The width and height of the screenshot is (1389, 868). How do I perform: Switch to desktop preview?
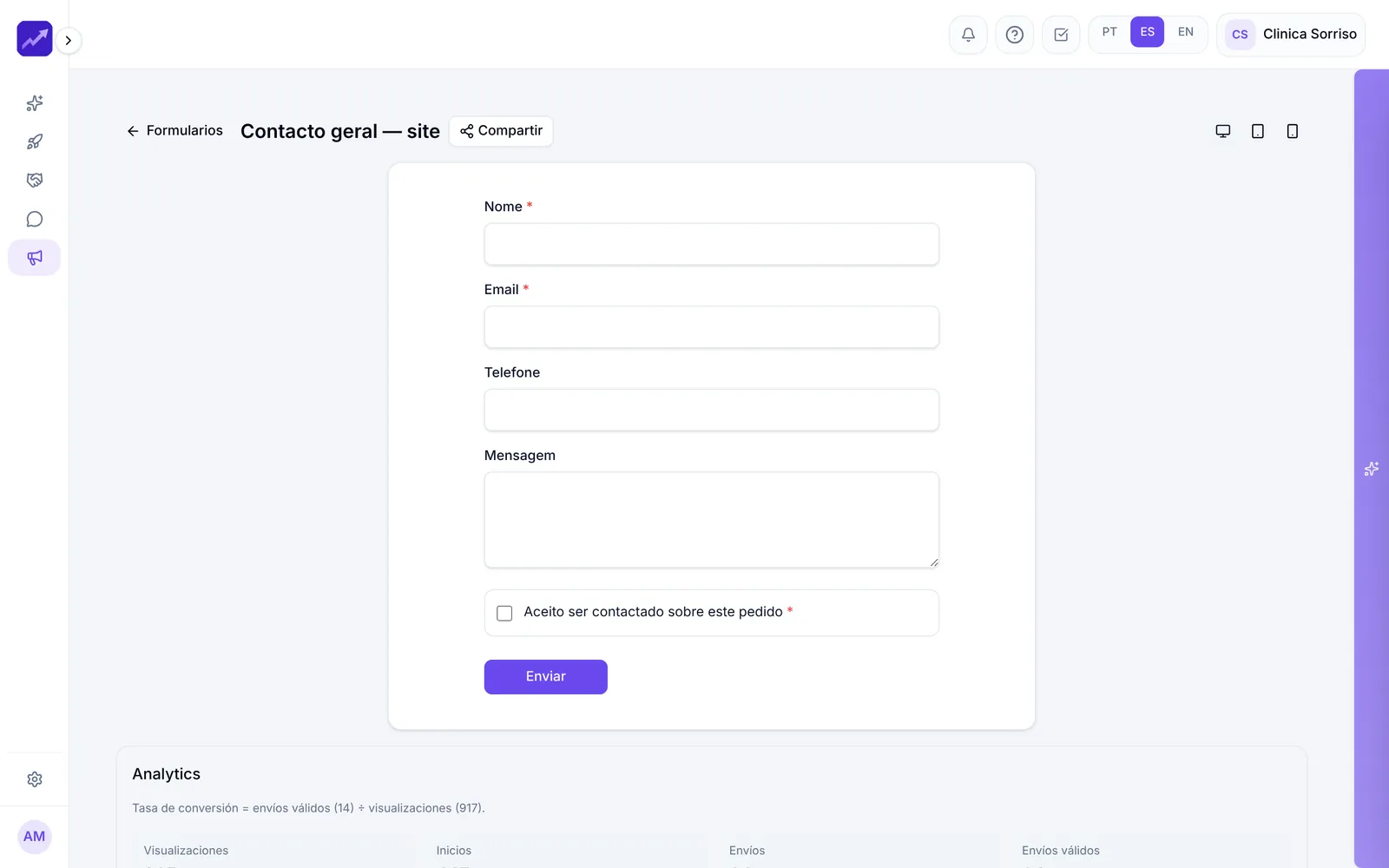coord(1222,131)
